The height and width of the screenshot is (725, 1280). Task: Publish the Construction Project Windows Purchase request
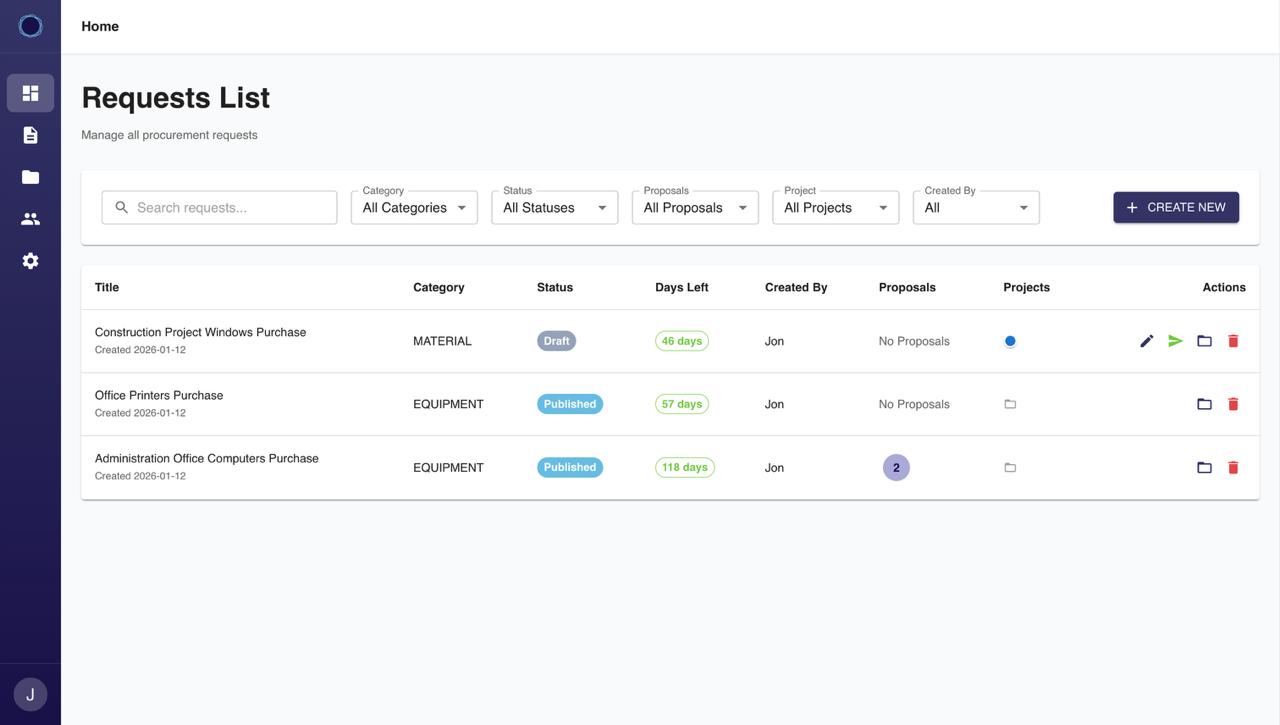click(x=1176, y=341)
